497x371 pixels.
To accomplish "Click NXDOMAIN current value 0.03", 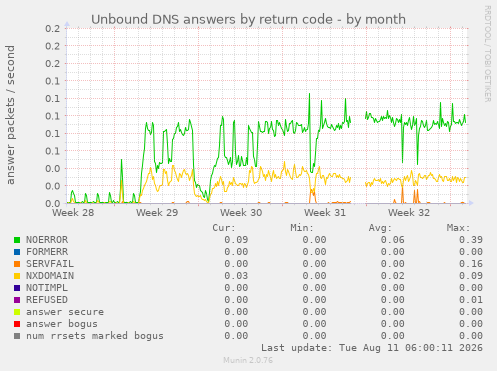I will [x=236, y=276].
